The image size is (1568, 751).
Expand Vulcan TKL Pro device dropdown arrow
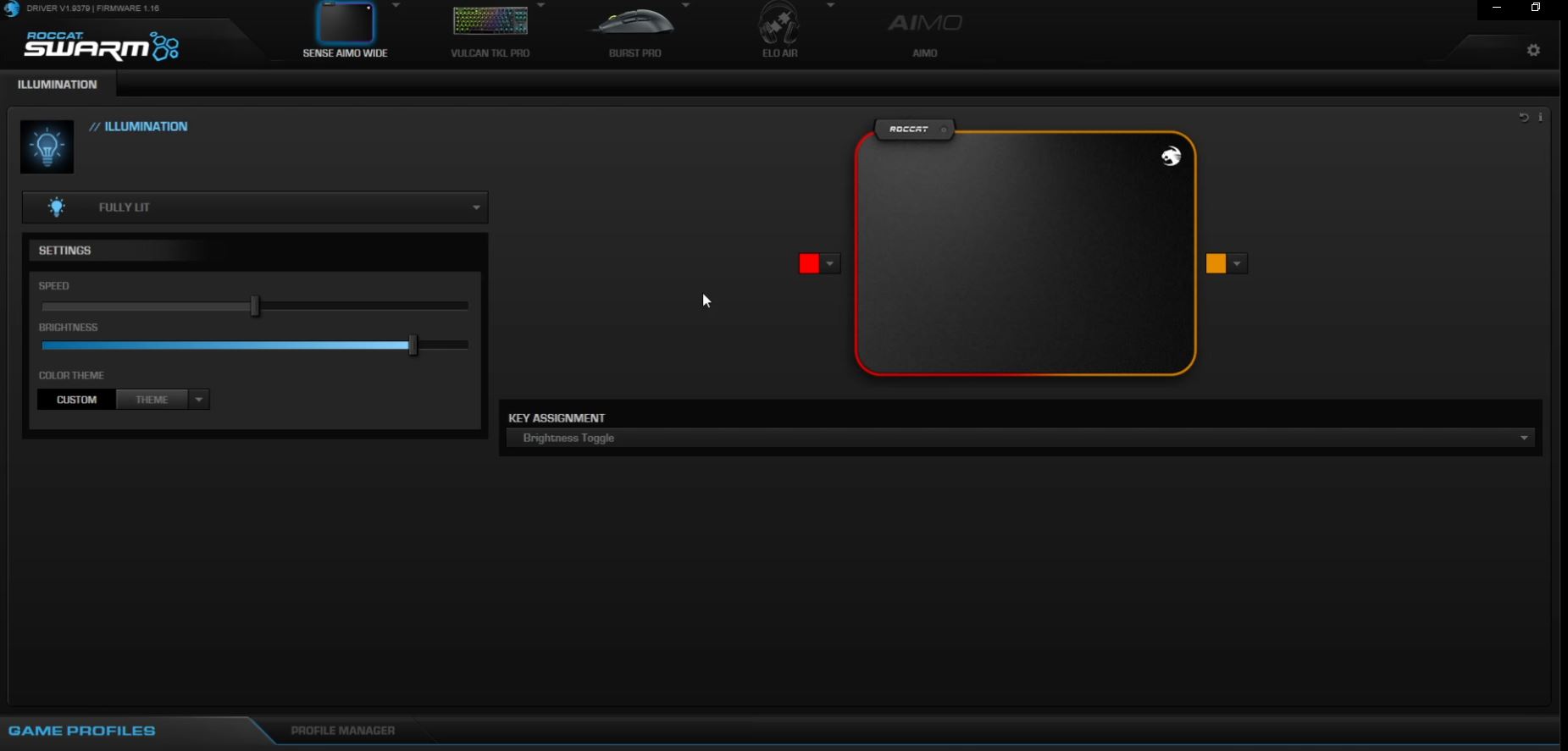[540, 6]
